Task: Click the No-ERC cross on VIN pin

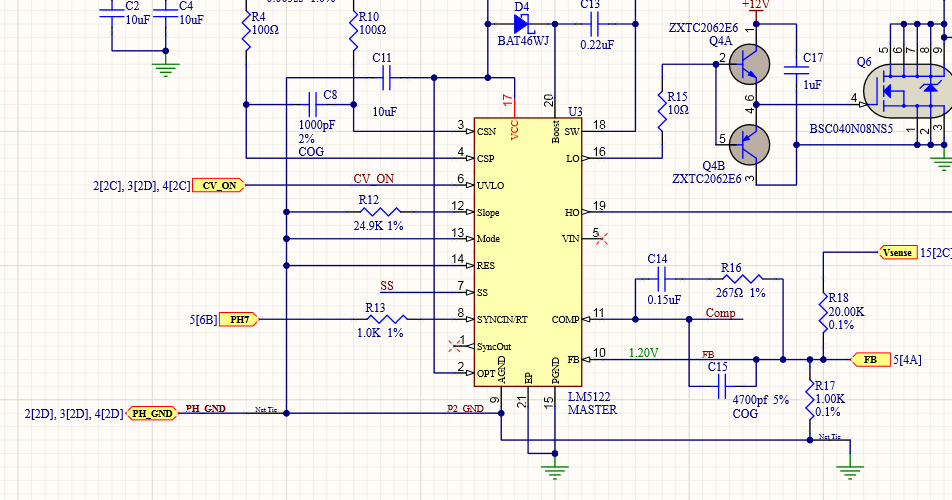Action: tap(602, 238)
